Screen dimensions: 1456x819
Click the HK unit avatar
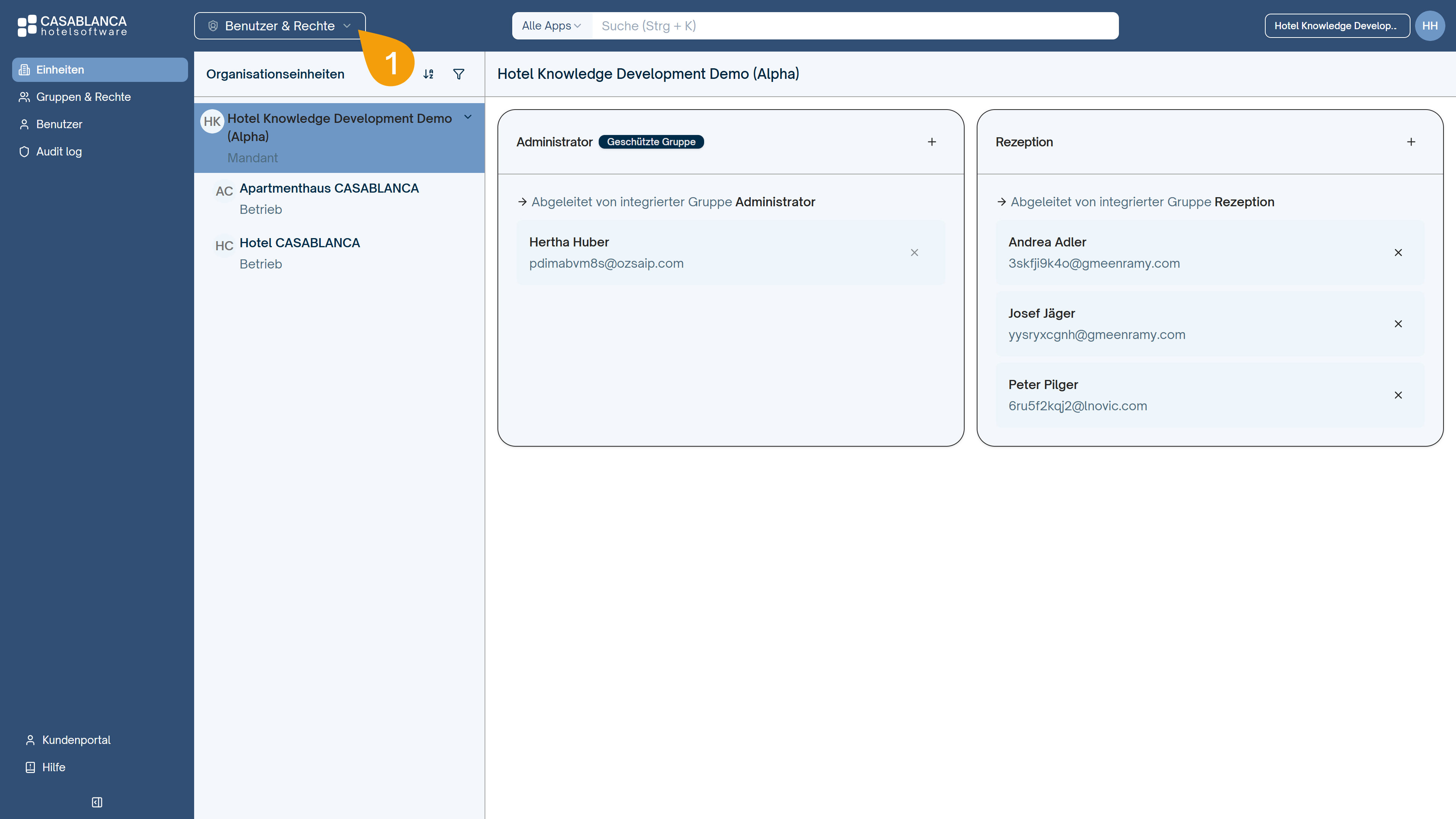click(x=212, y=121)
